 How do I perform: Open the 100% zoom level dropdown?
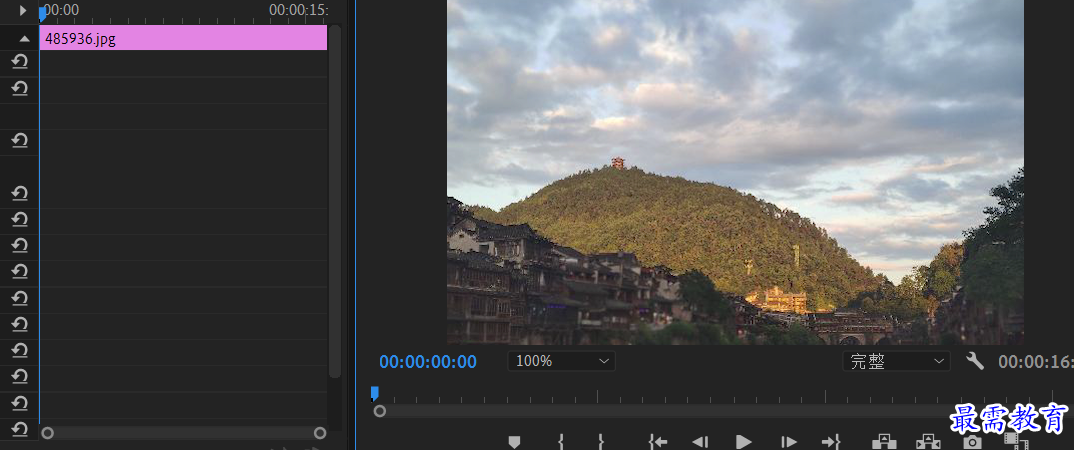[562, 361]
